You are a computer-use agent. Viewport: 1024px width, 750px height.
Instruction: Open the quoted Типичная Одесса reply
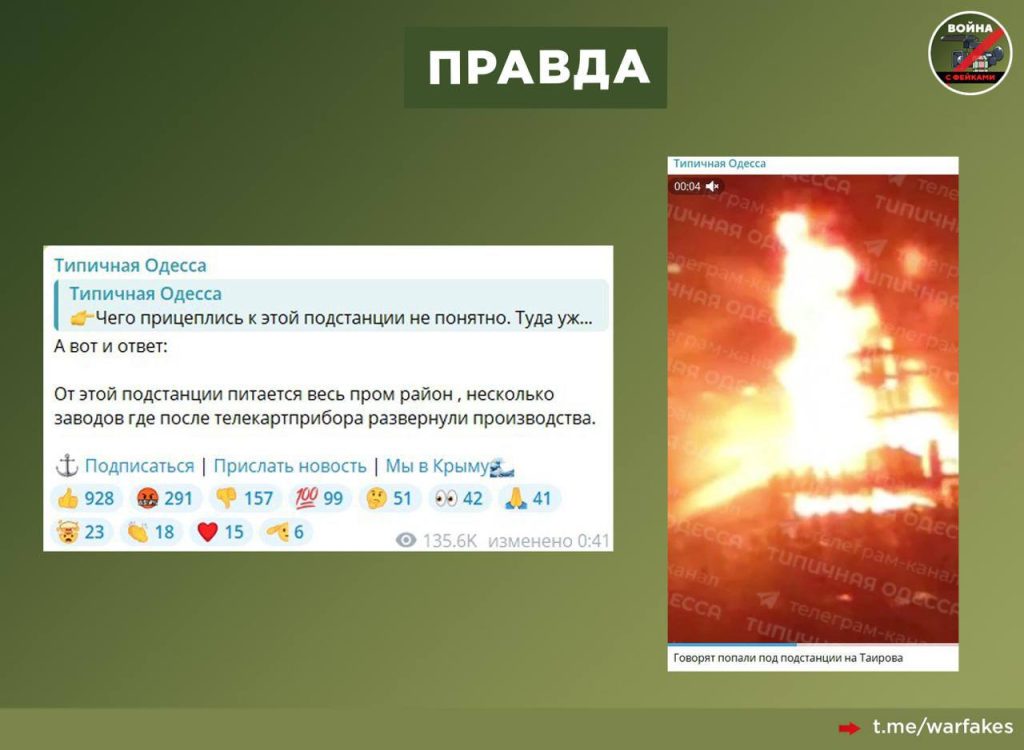(x=330, y=307)
